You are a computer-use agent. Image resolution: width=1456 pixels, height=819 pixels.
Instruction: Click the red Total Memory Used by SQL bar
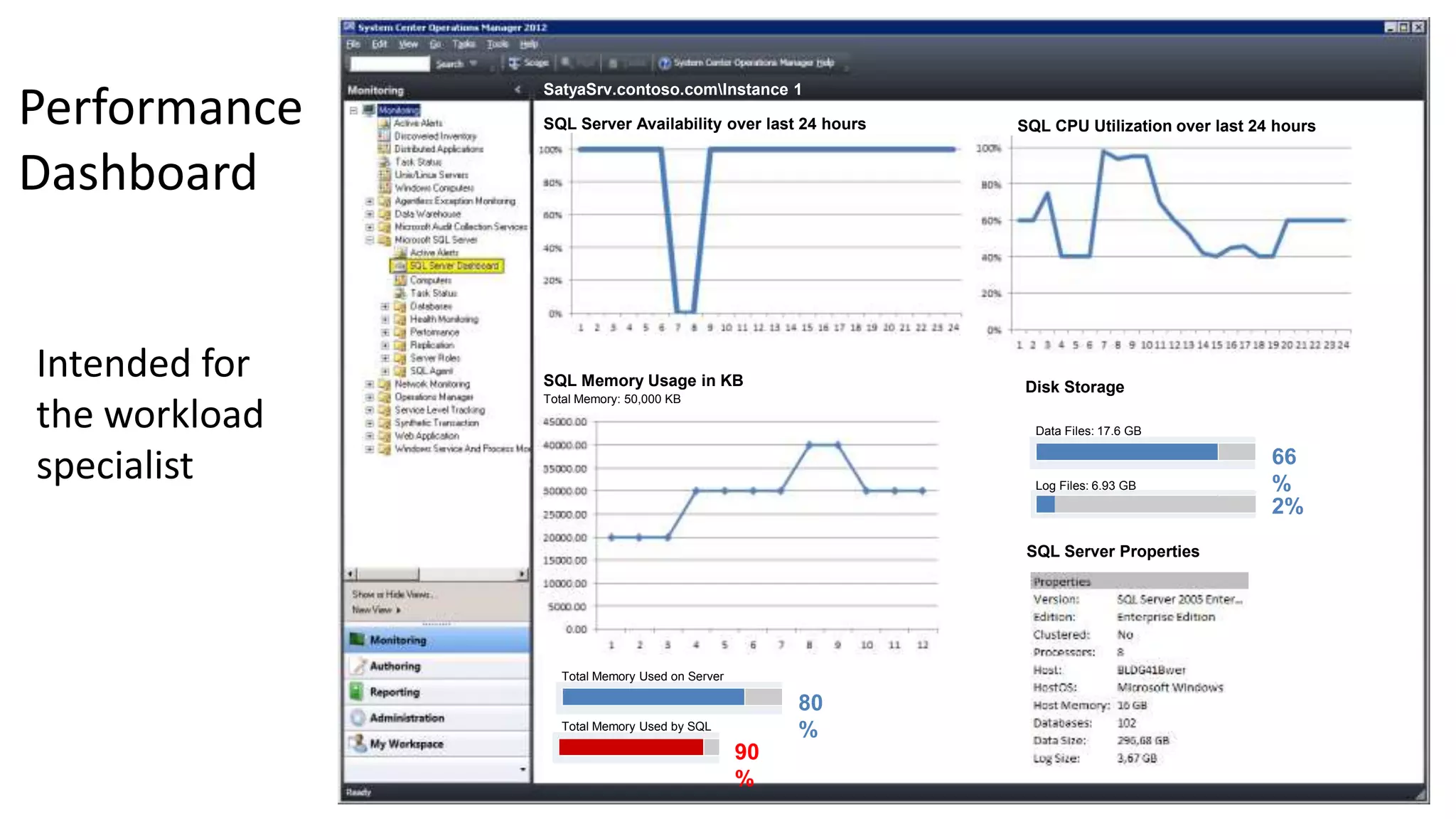point(631,747)
